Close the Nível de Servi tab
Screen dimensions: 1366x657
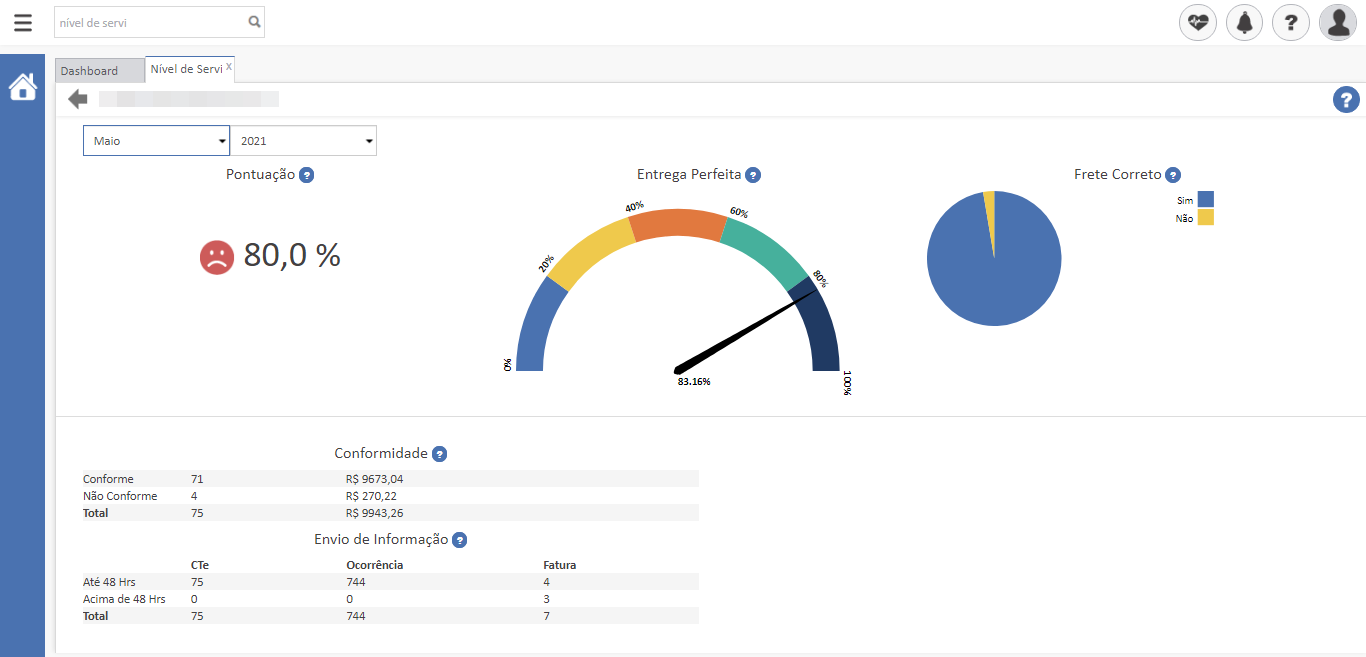click(229, 67)
